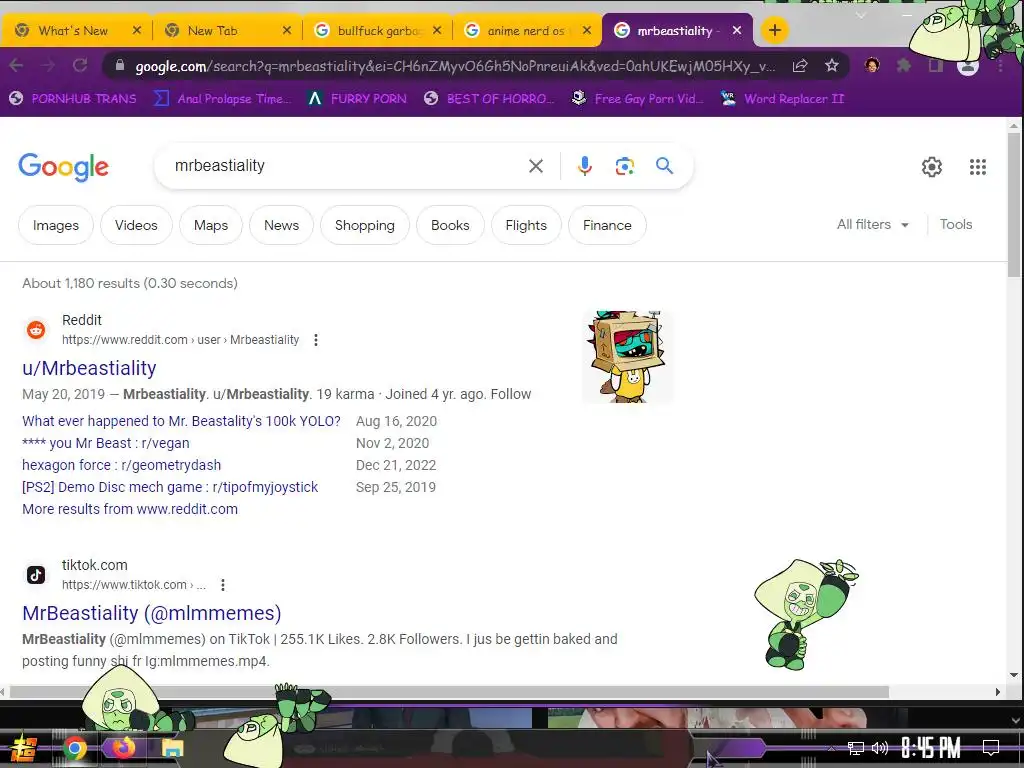Open '[PS2] Demo Disc mech game' link
The width and height of the screenshot is (1024, 768).
pyautogui.click(x=170, y=487)
